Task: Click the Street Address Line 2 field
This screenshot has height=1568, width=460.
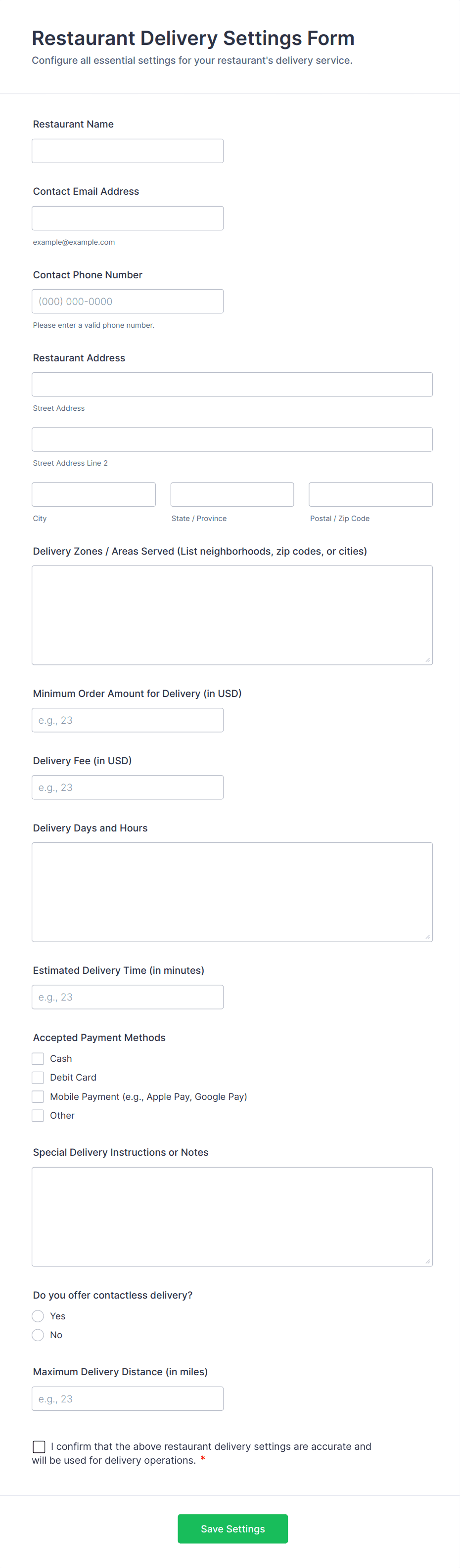Action: (x=231, y=439)
